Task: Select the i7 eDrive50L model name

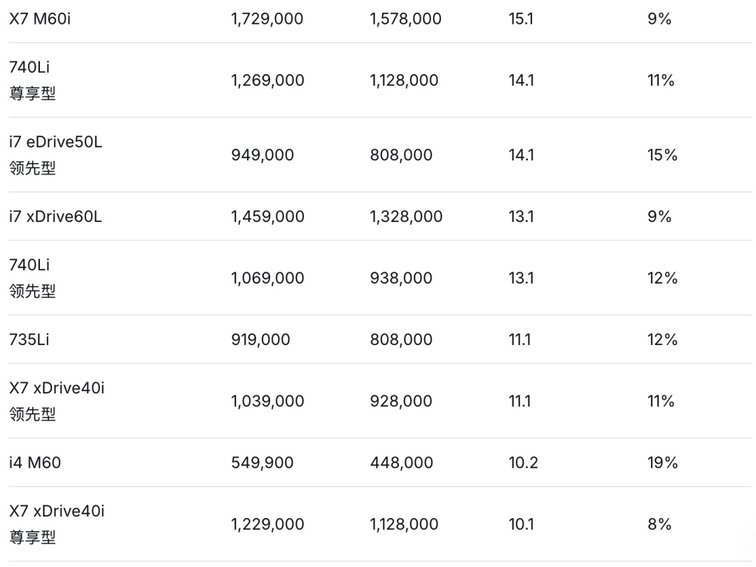Action: pyautogui.click(x=56, y=142)
